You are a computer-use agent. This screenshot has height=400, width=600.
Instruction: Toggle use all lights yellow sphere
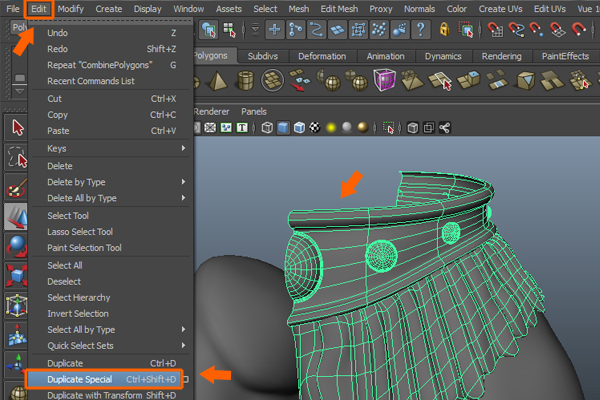point(331,127)
